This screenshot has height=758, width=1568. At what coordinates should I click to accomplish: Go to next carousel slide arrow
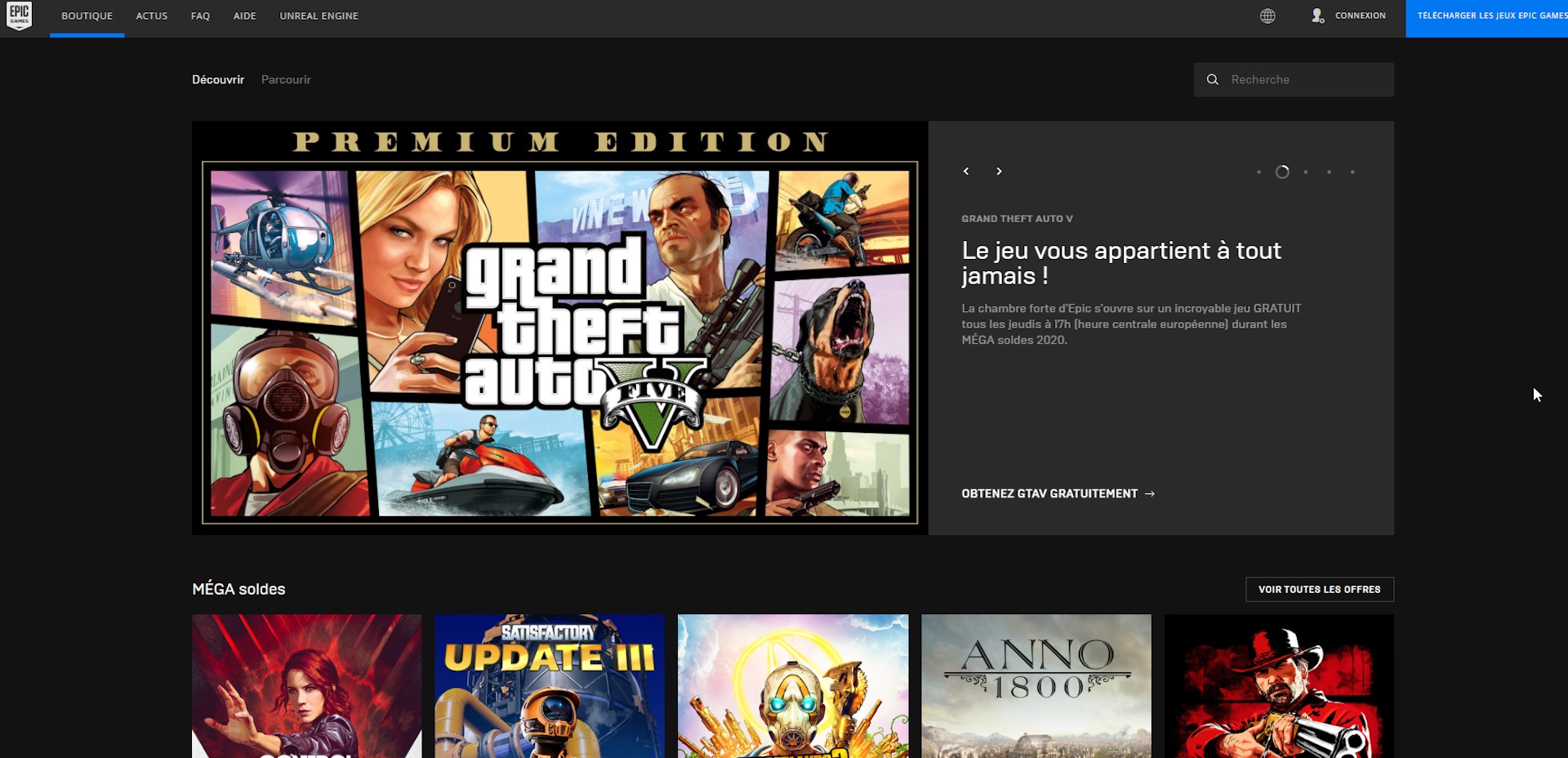(x=999, y=172)
